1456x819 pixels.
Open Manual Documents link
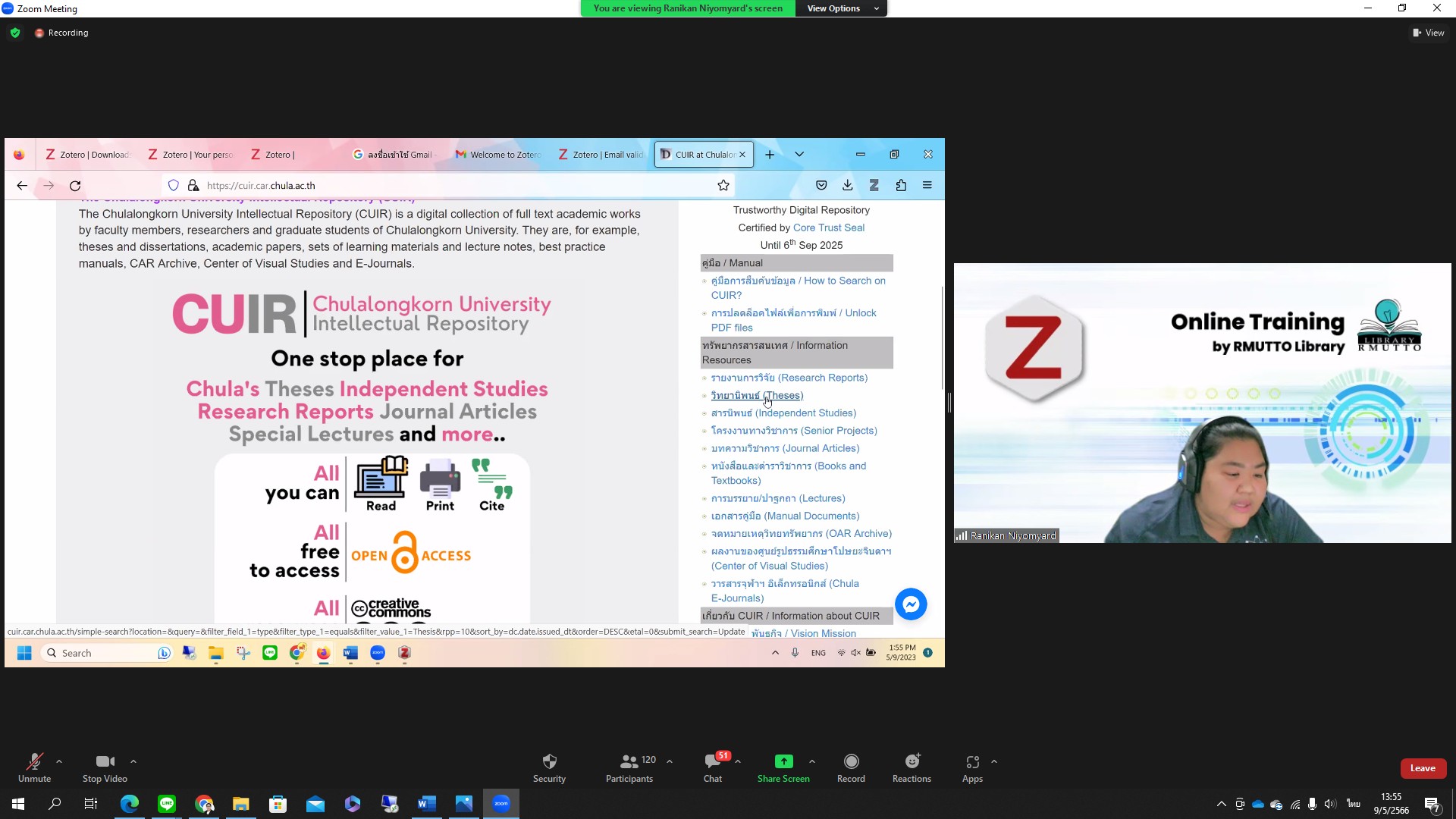point(785,516)
